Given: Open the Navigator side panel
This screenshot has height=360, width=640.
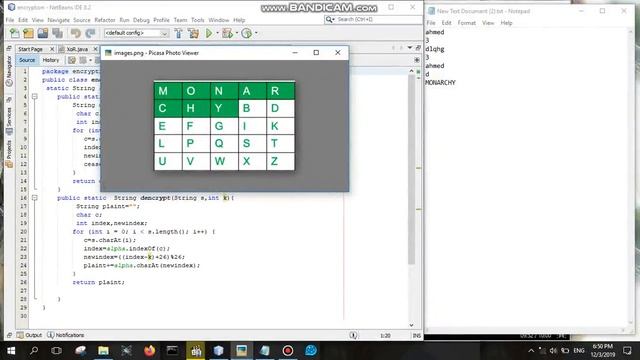Looking at the screenshot, I should 9,70.
